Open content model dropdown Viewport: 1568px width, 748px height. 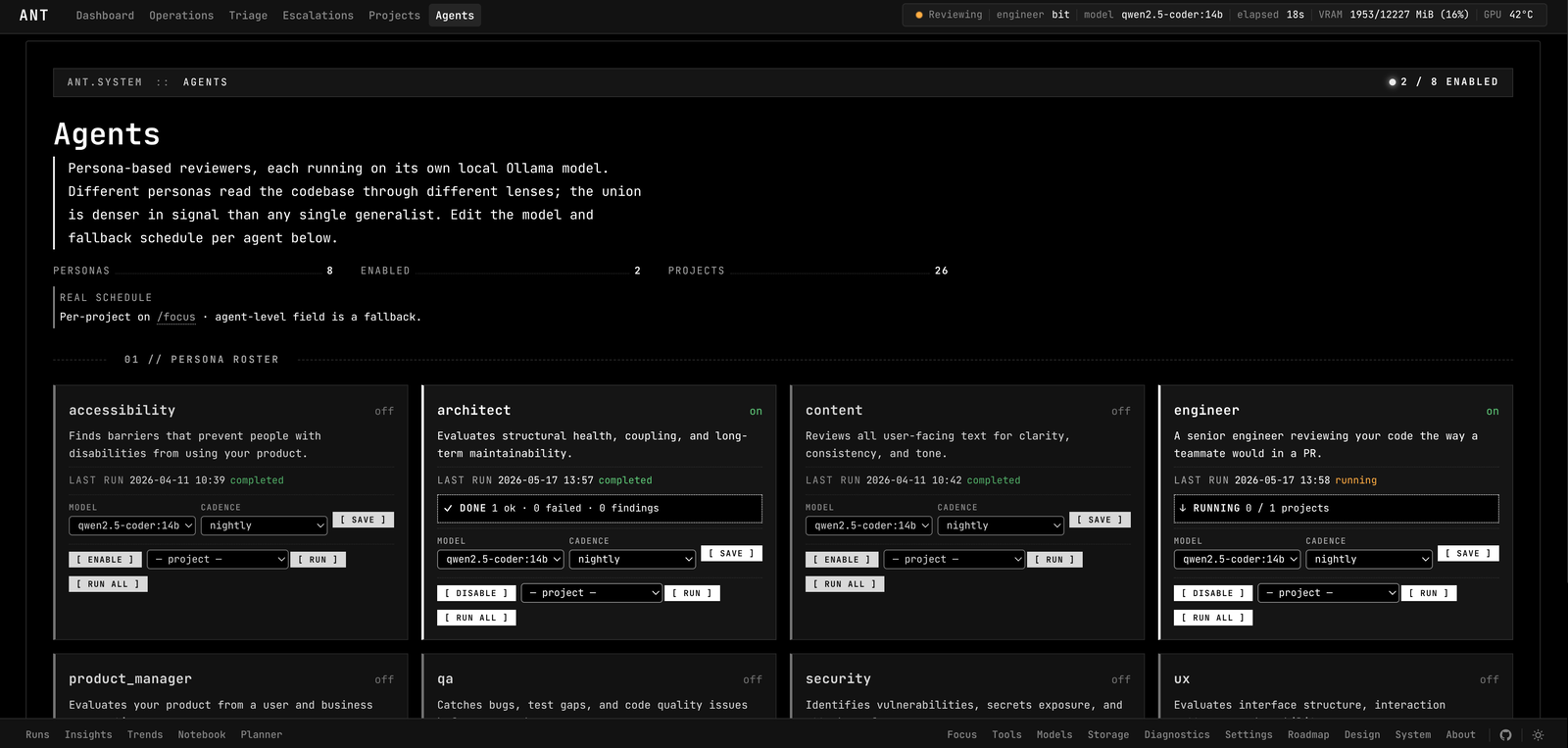tap(869, 525)
